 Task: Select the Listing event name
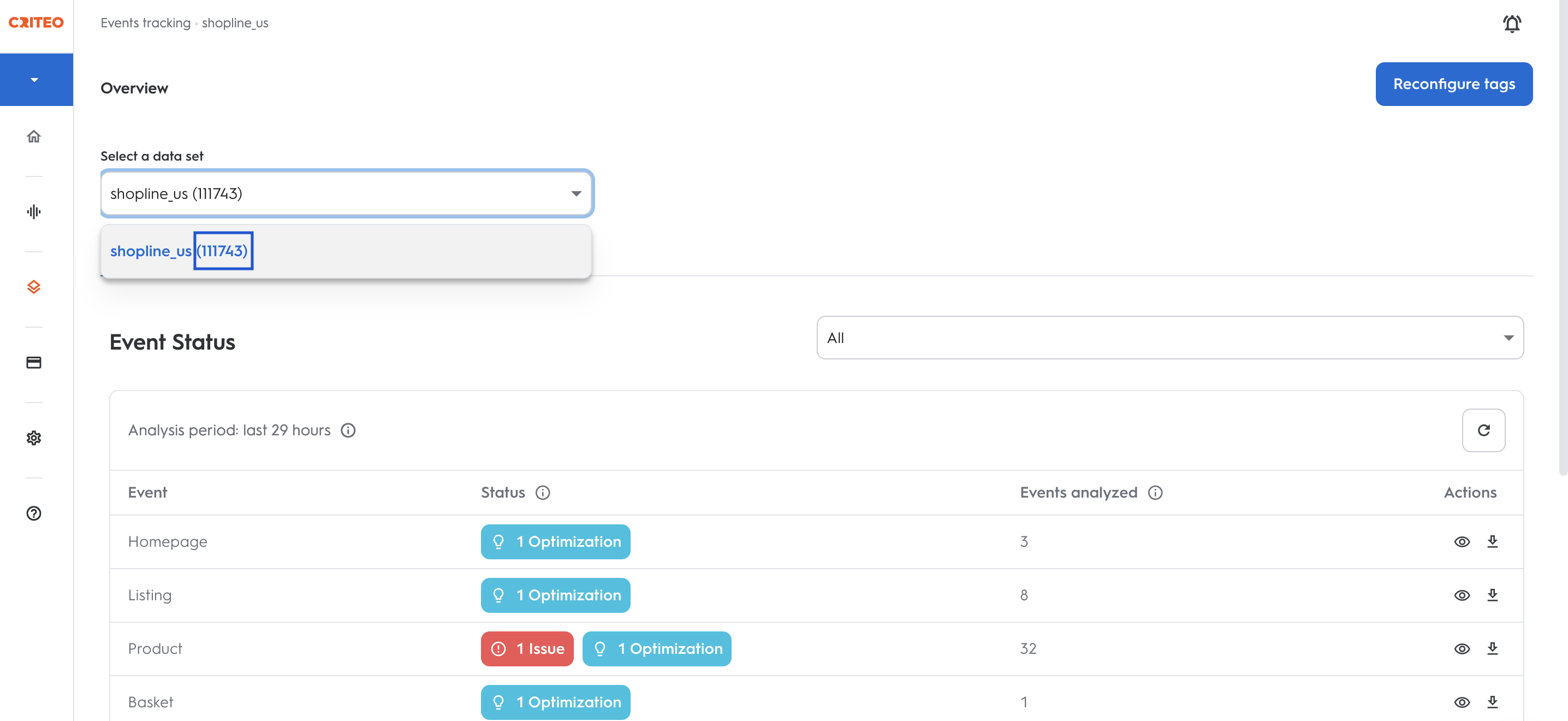(150, 595)
